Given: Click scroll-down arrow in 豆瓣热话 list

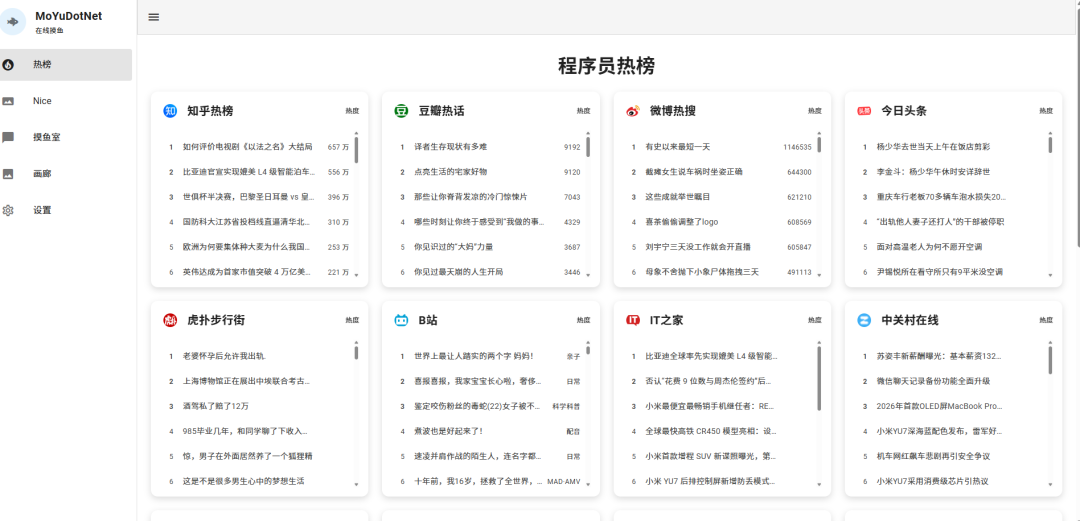Looking at the screenshot, I should 588,275.
